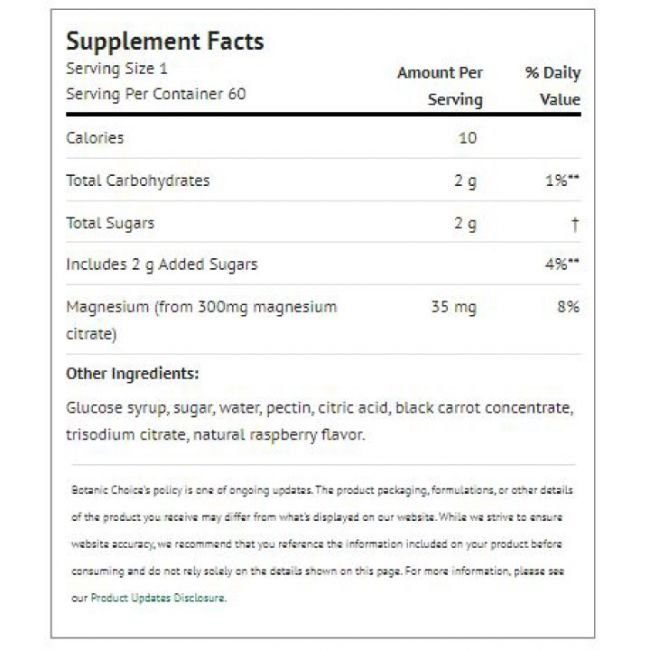Click the dagger symbol in Total Sugars row

coord(575,224)
